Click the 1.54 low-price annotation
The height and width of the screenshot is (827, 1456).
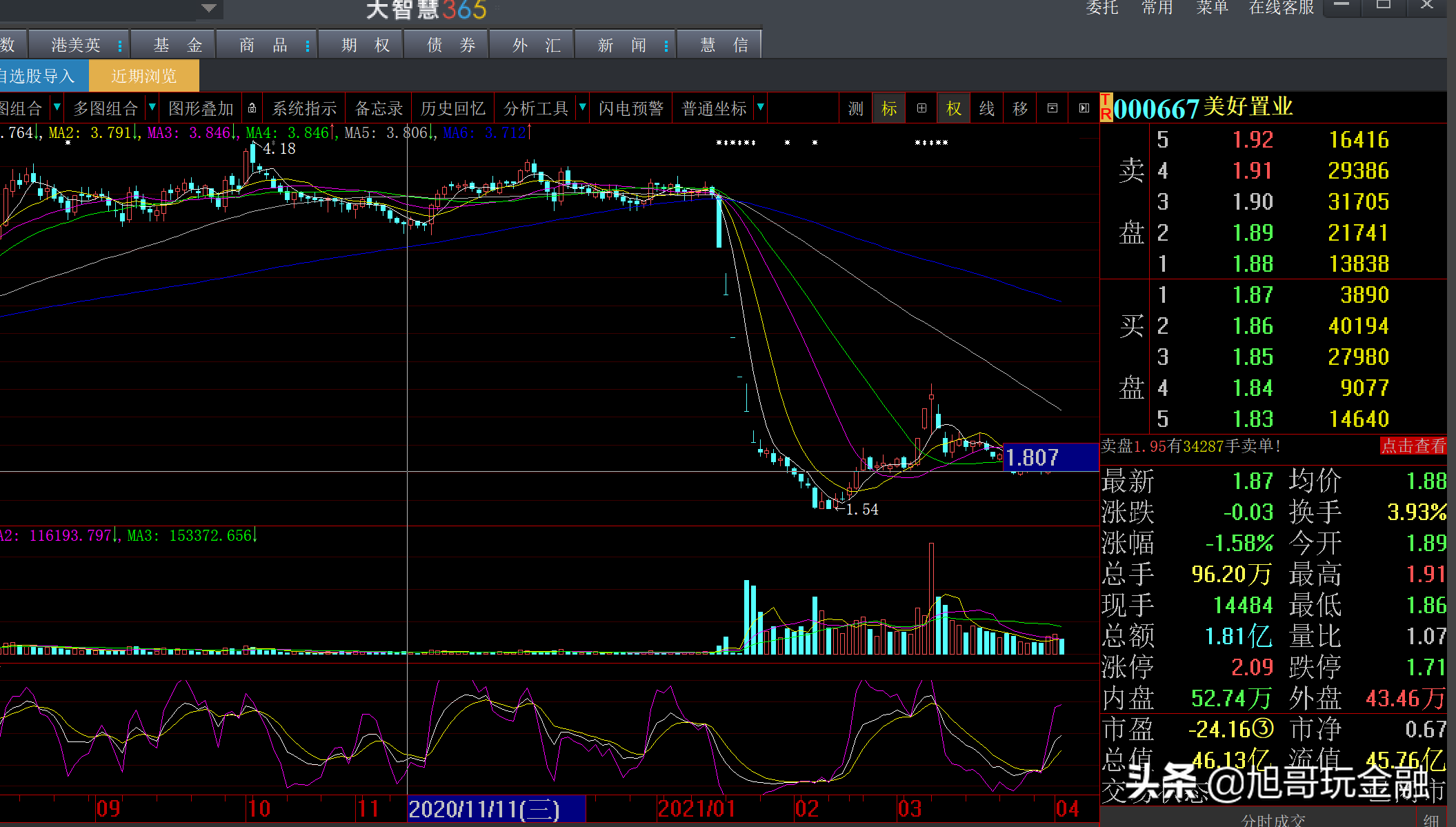point(862,510)
